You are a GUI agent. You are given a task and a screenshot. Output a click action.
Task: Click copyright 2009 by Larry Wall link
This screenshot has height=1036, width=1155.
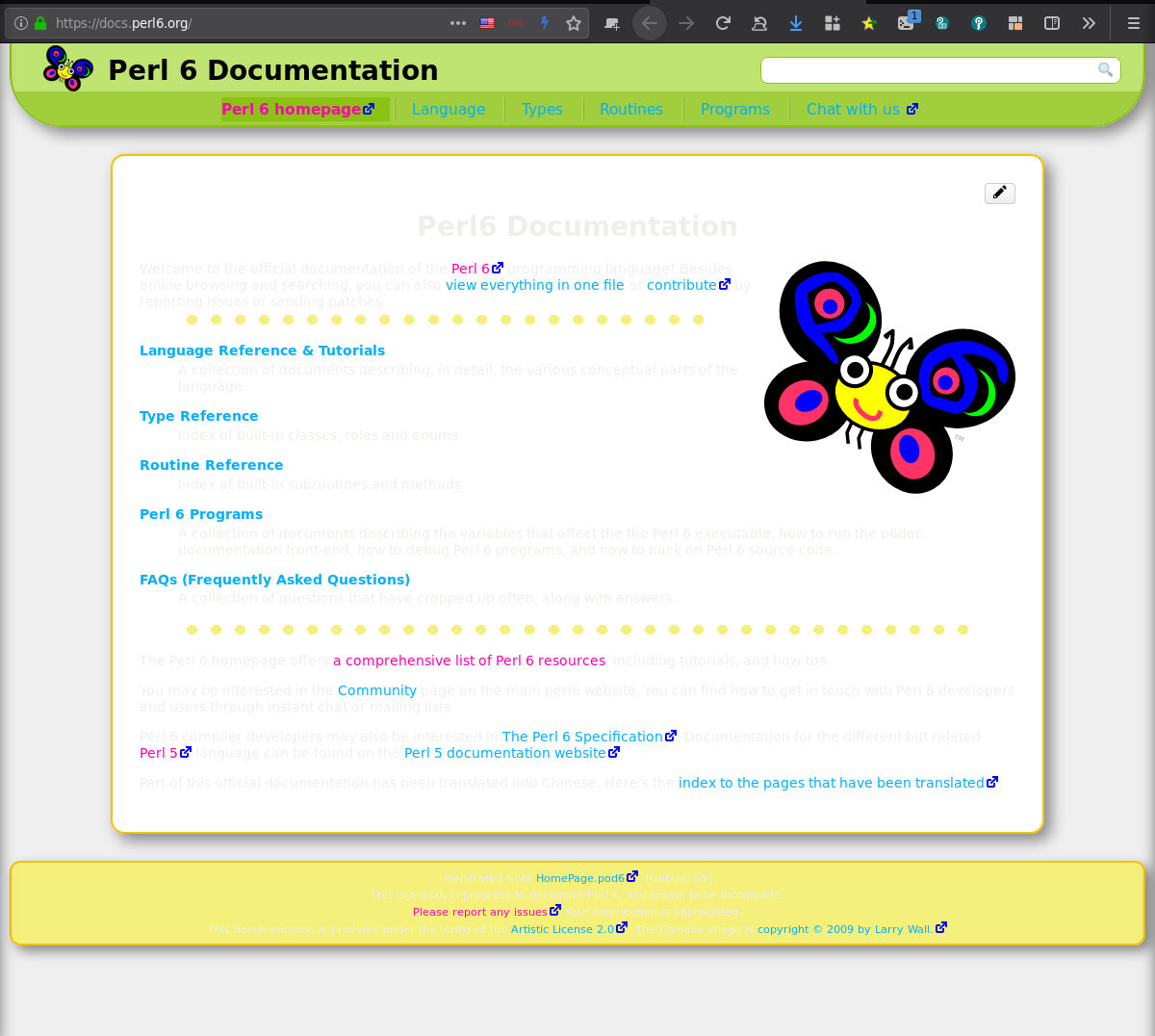852,929
